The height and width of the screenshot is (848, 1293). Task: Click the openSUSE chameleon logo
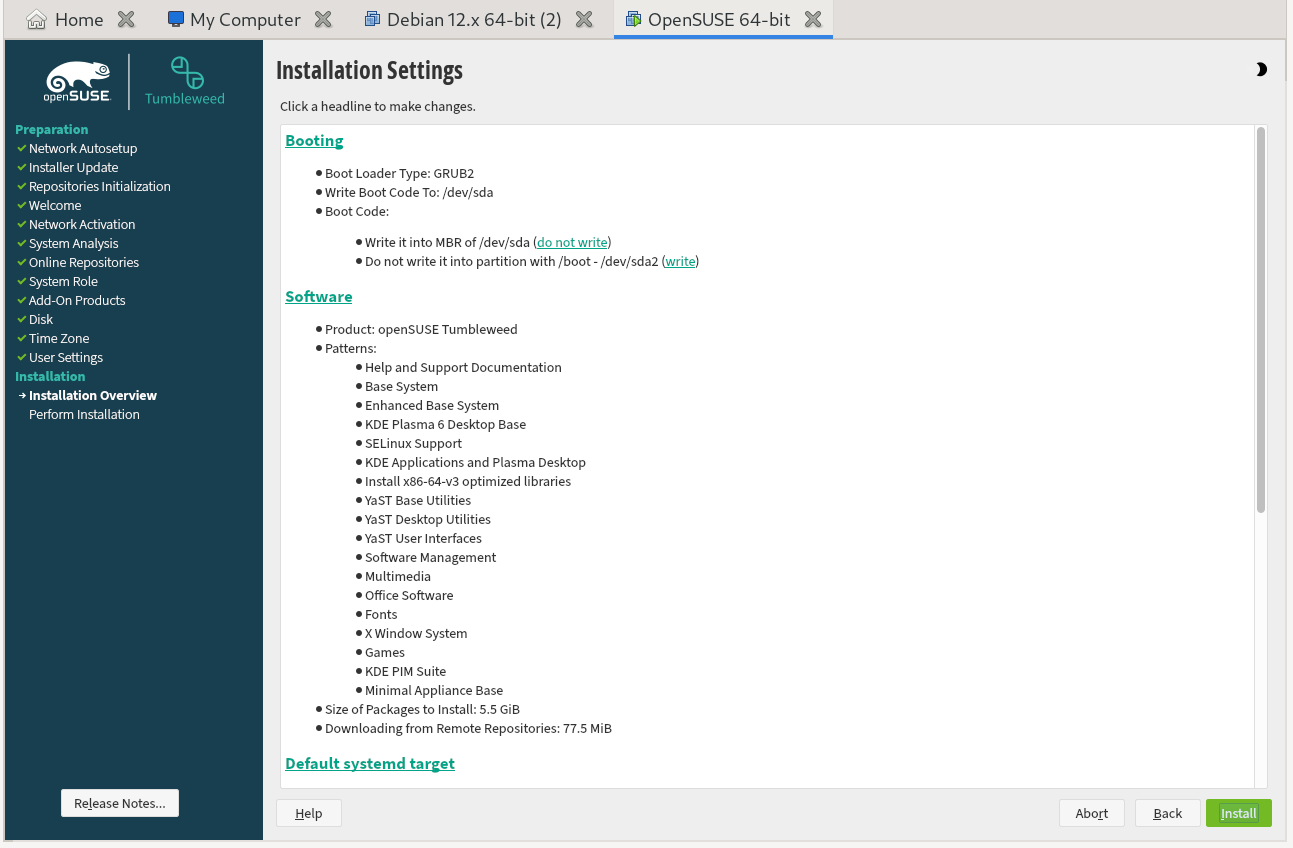[78, 82]
